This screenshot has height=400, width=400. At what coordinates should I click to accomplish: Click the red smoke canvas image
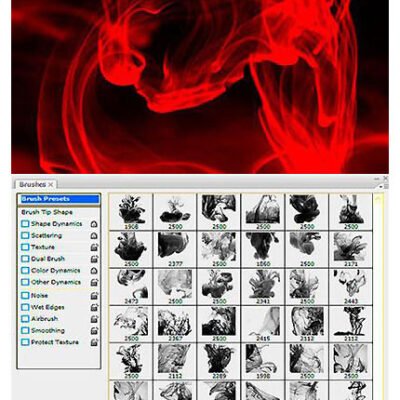coord(200,87)
